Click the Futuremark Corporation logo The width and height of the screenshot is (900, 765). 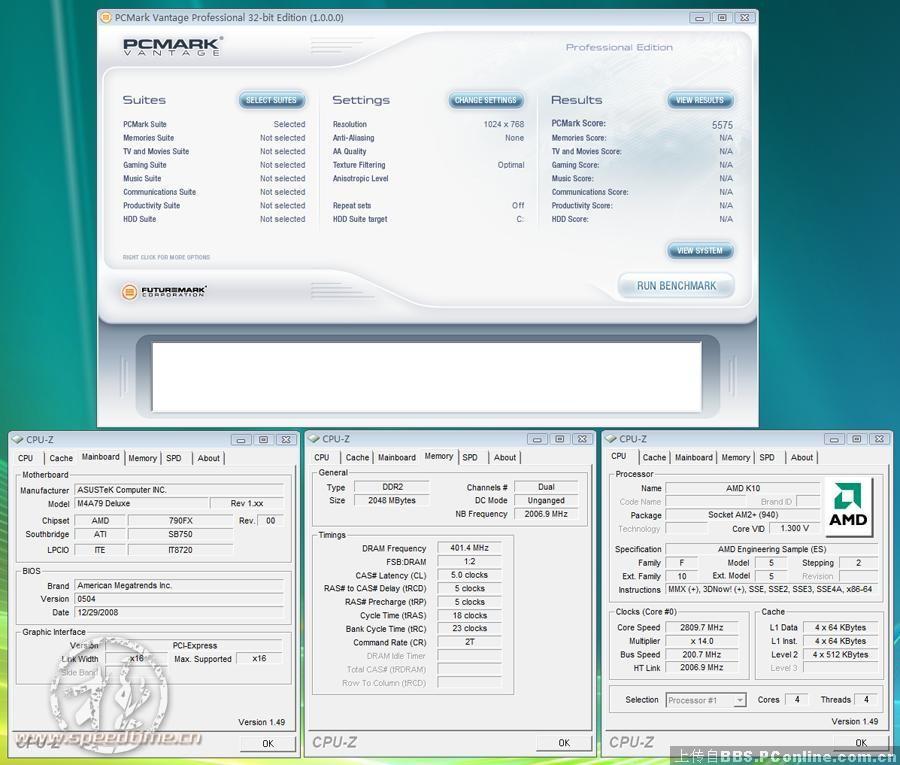tap(164, 291)
